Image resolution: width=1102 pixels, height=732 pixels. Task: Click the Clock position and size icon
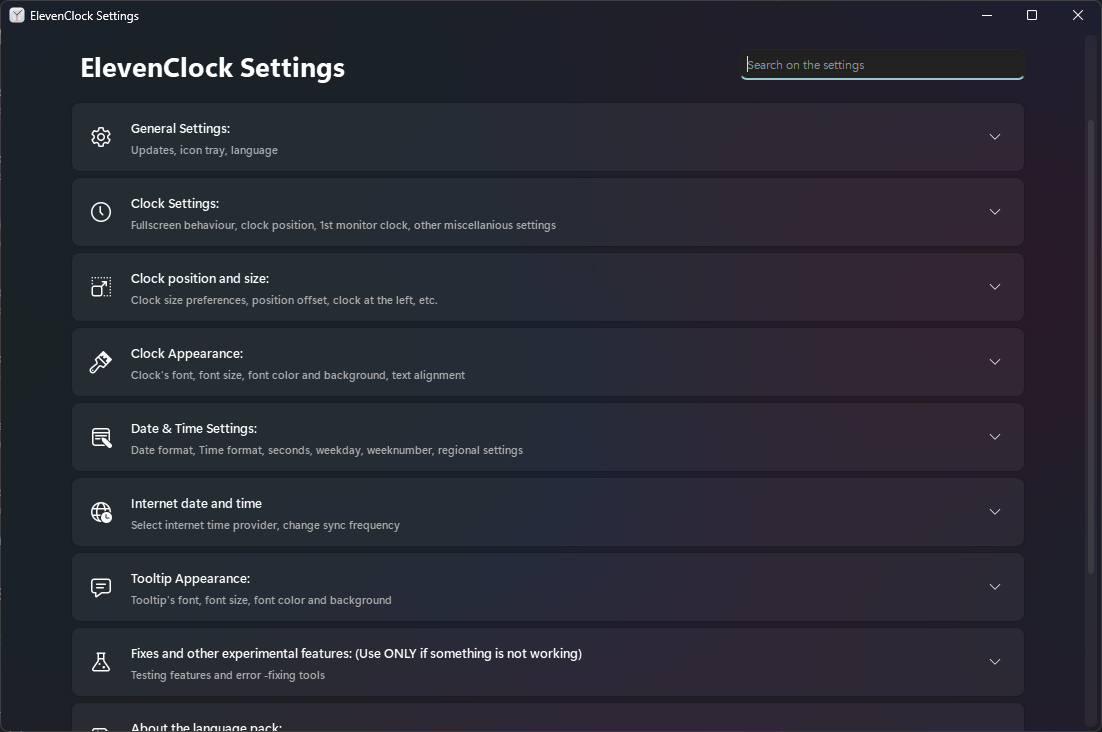click(101, 287)
